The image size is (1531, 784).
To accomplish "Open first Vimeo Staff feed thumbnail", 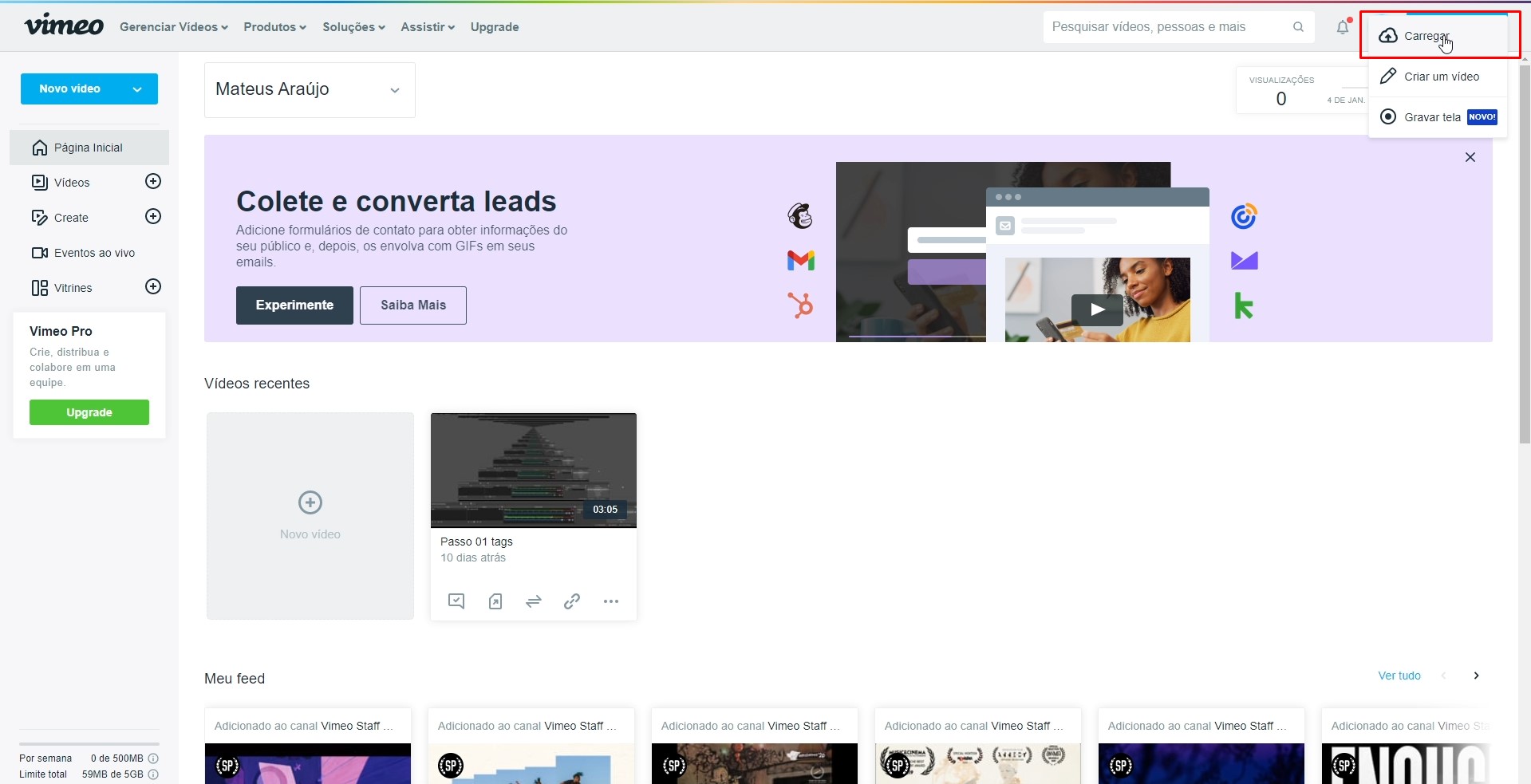I will click(308, 764).
